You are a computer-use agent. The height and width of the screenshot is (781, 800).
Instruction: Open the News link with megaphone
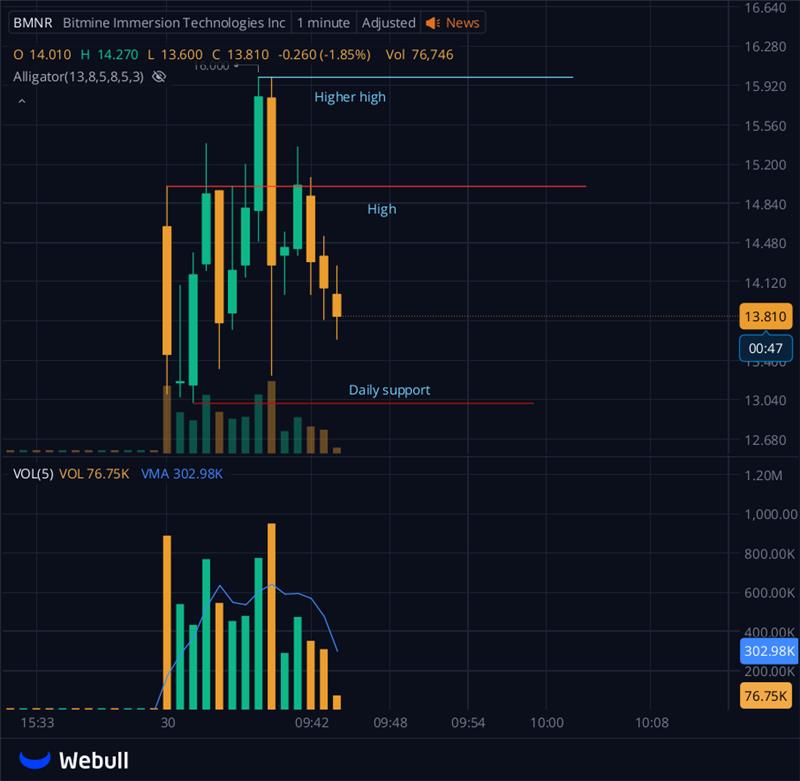[453, 23]
